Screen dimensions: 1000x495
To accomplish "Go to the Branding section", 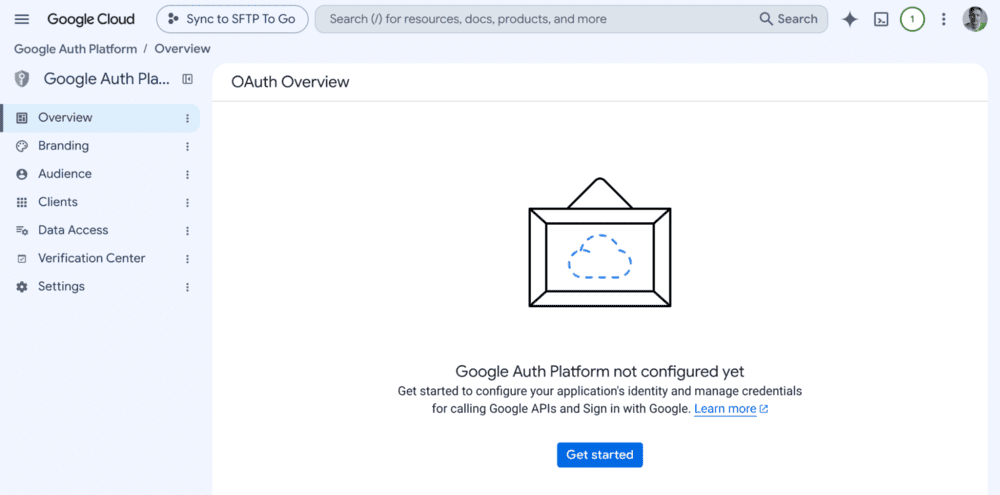I will [100, 146].
